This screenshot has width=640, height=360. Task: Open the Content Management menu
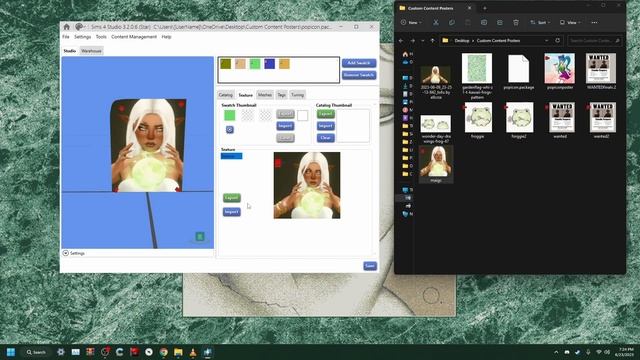pyautogui.click(x=134, y=37)
